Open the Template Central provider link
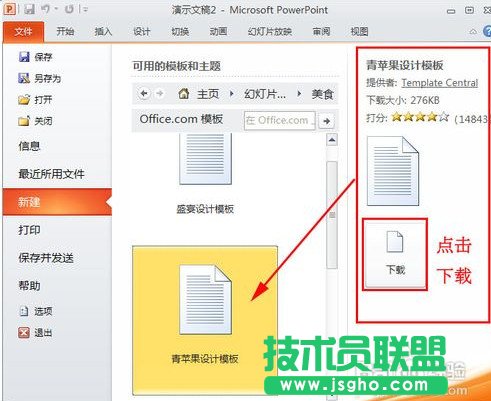 click(x=440, y=83)
